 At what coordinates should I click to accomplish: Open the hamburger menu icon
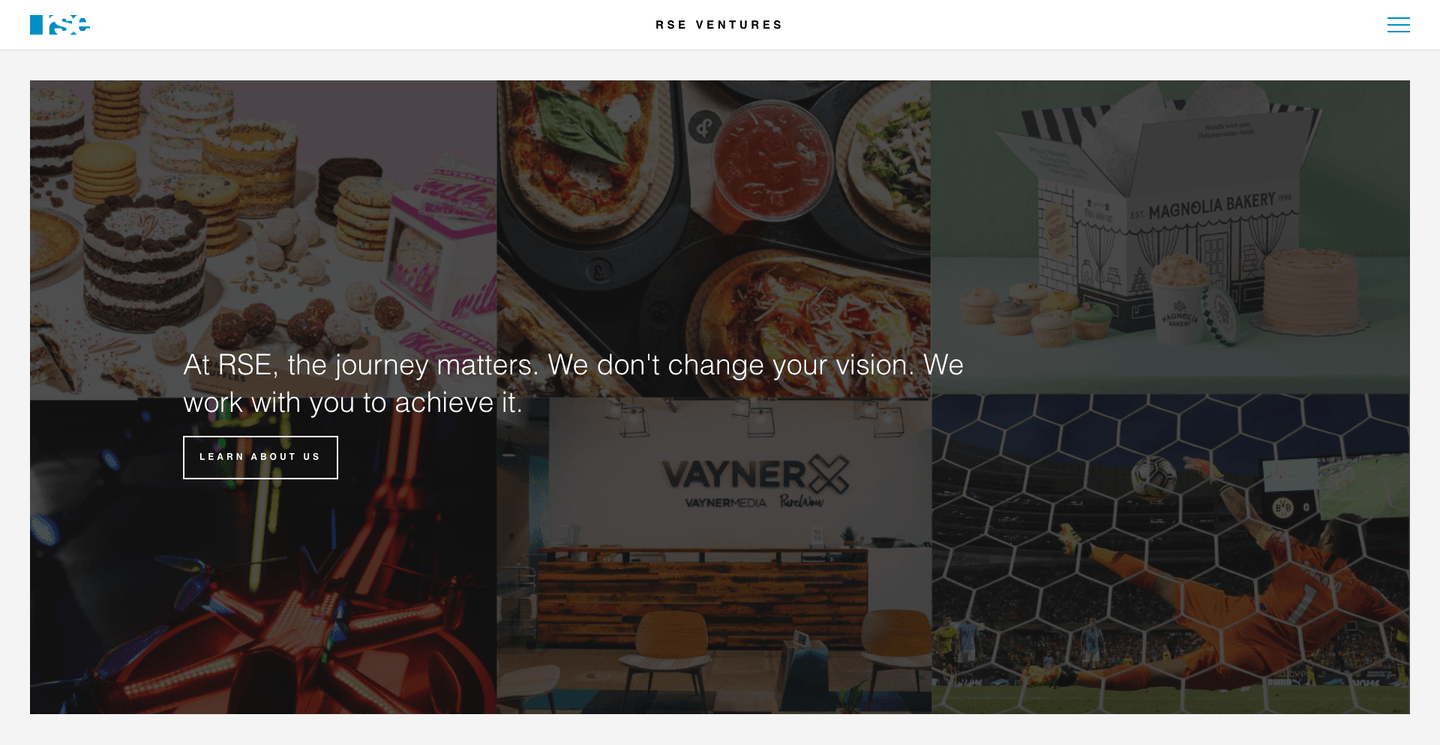(1398, 25)
